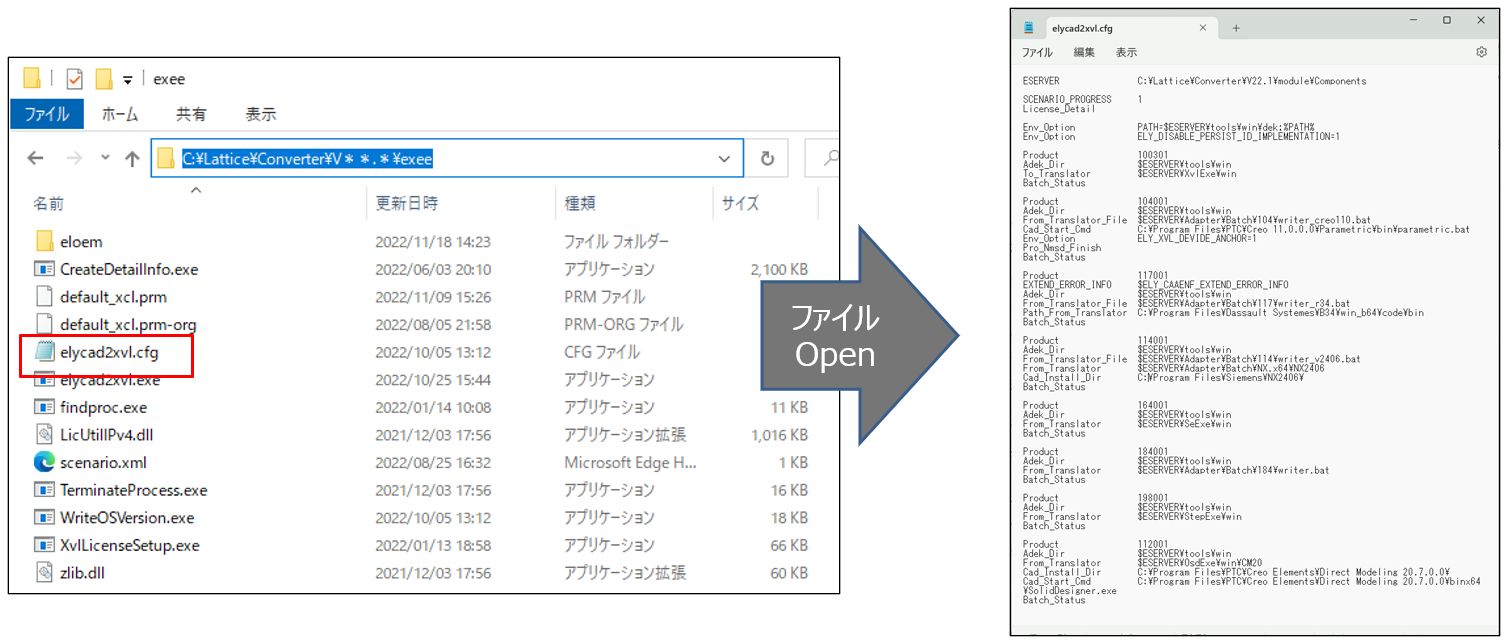Viewport: 1507px width, 643px height.
Task: Sort files by the 更新日時 column header
Action: click(406, 203)
